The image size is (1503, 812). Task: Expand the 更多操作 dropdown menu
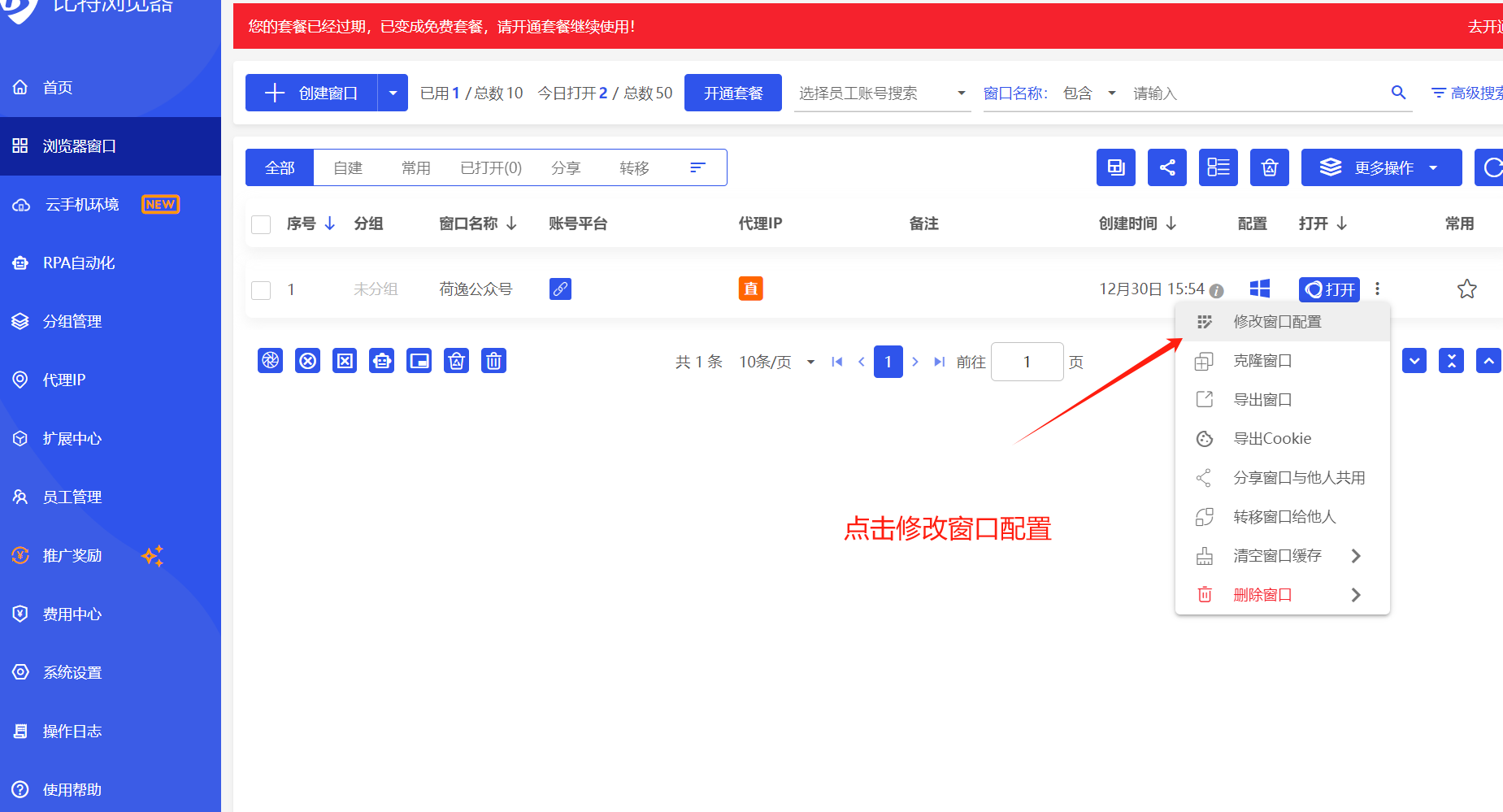pos(1381,167)
